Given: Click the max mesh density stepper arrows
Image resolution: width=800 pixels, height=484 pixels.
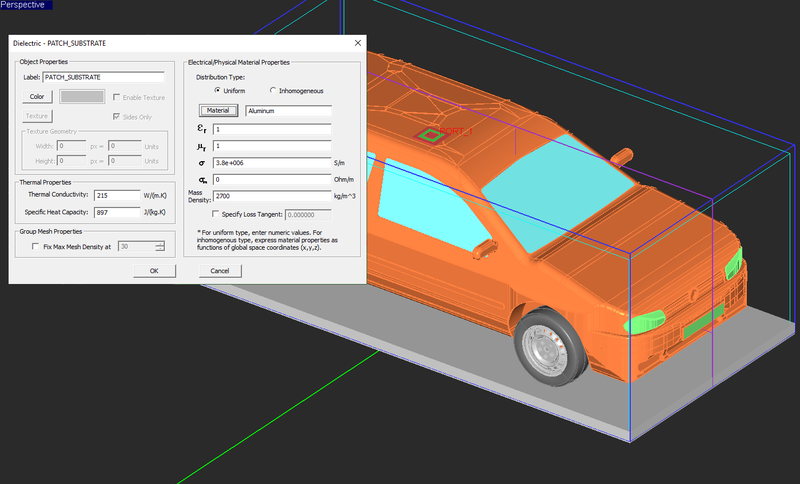Looking at the screenshot, I should (x=159, y=245).
